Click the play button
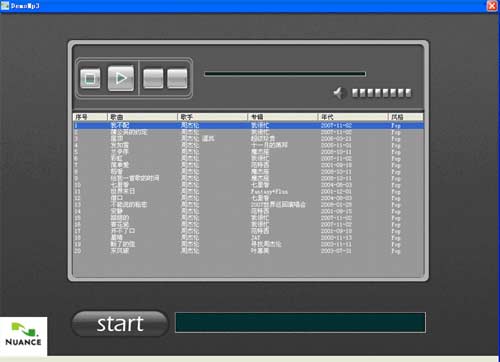 121,78
